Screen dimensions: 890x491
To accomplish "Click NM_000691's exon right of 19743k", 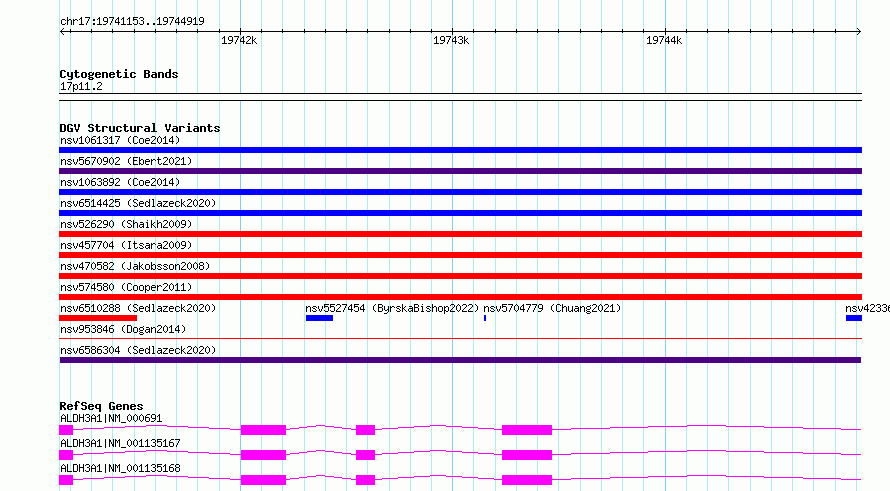I will pyautogui.click(x=527, y=430).
